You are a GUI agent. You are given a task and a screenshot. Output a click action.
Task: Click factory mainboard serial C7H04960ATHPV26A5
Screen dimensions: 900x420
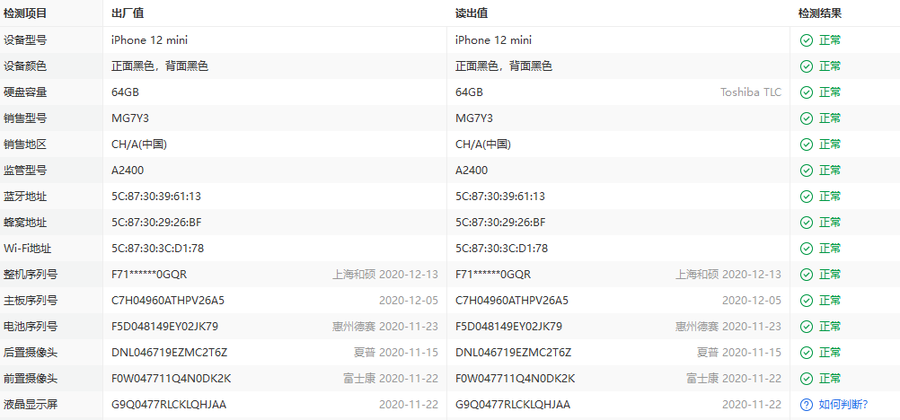(168, 301)
